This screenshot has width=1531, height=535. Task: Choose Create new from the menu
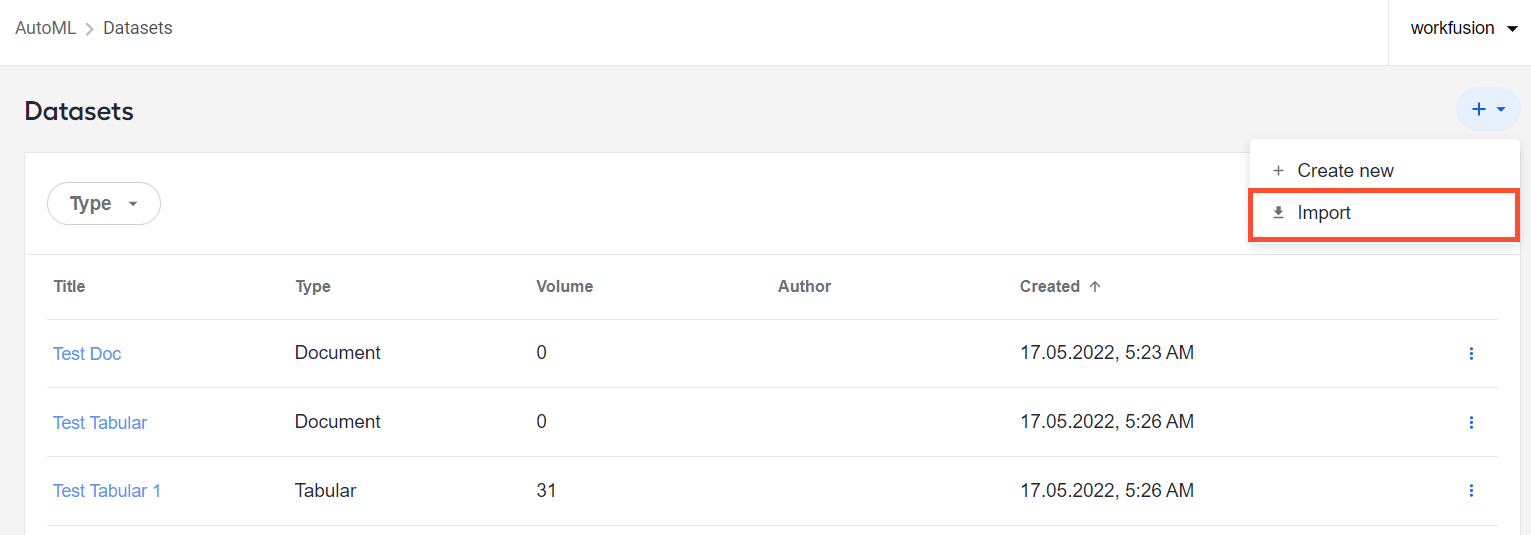pos(1384,171)
